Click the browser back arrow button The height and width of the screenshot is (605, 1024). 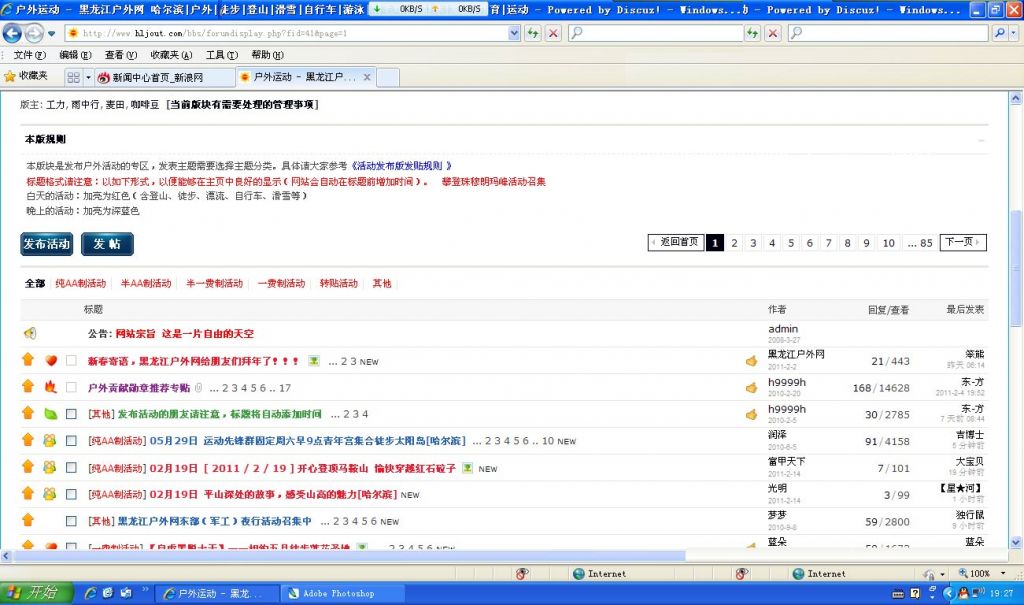[14, 33]
